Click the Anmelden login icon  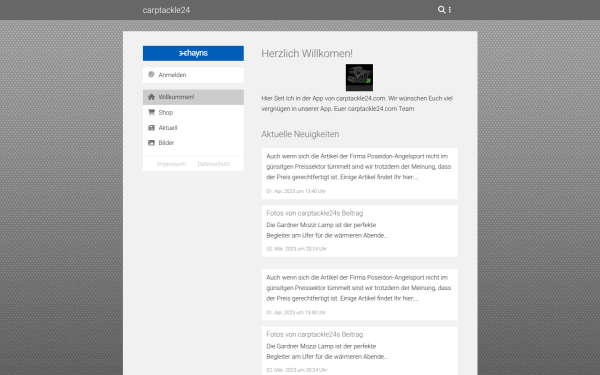(151, 74)
